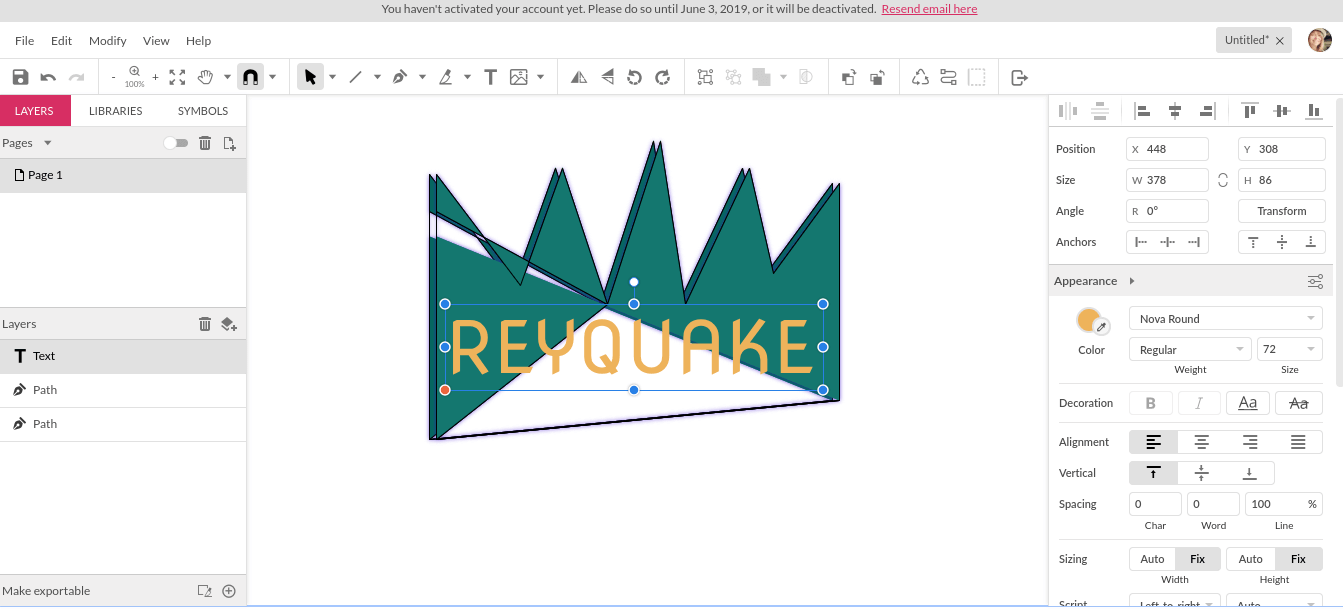1343x614 pixels.
Task: Delete the layer with Layers trash icon
Action: point(205,324)
